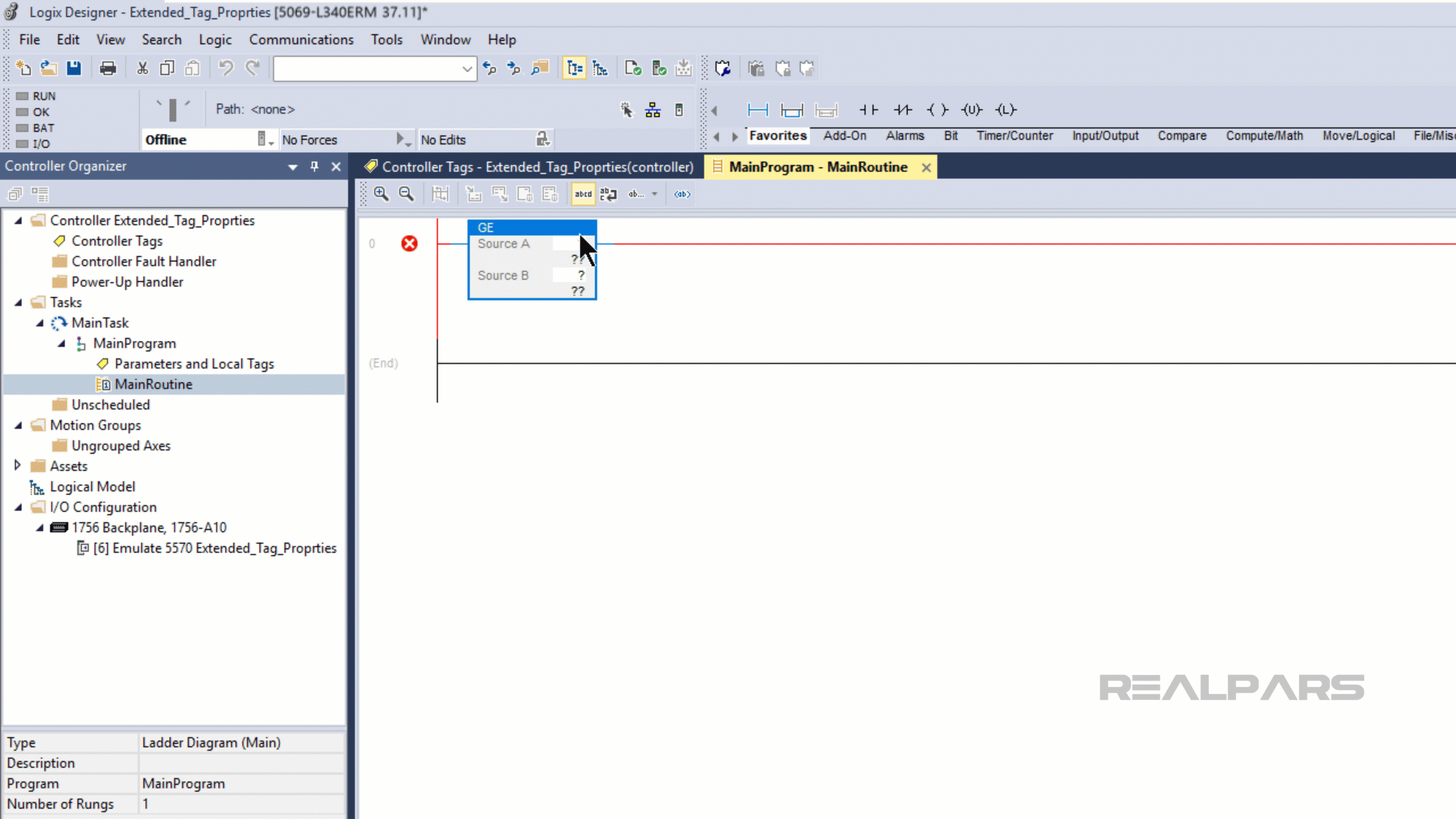Viewport: 1456px width, 819px height.
Task: Click the Find Next icon
Action: click(x=514, y=68)
